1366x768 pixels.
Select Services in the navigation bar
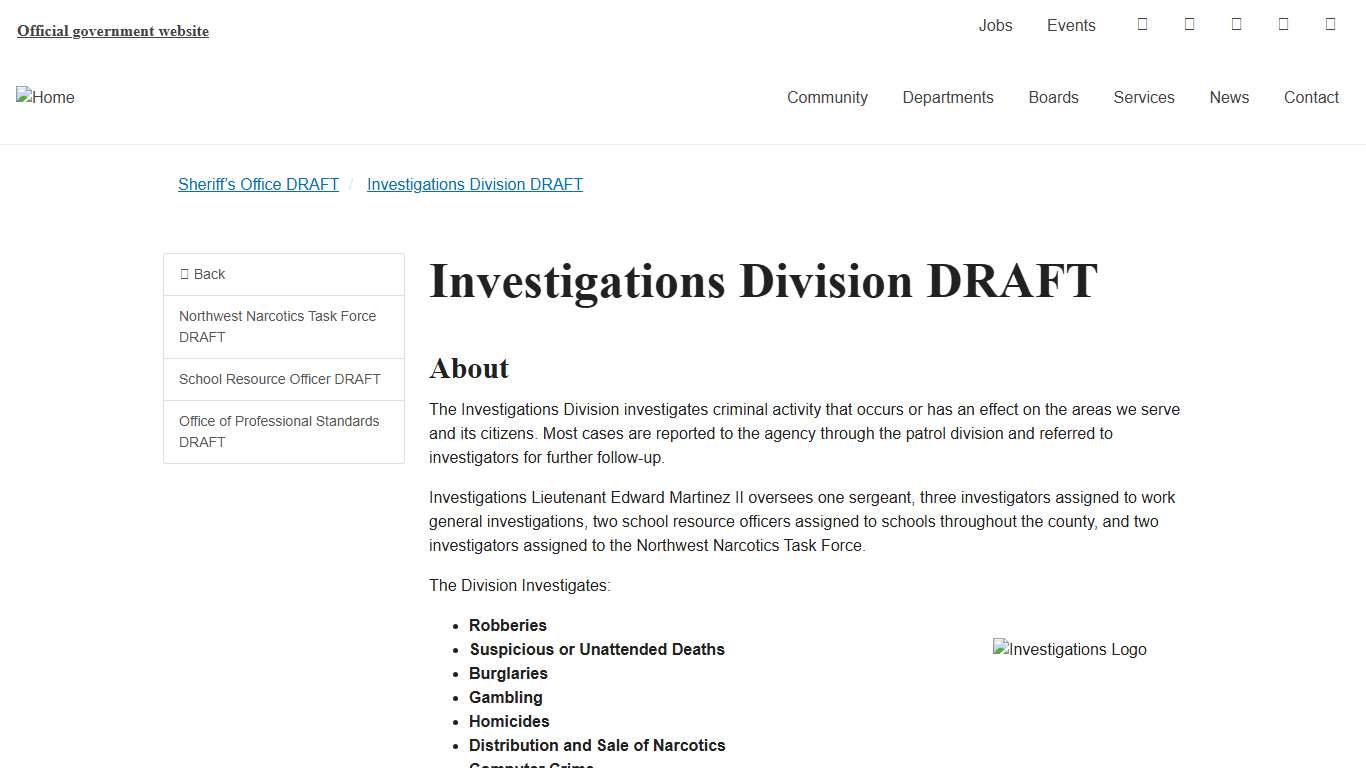[1143, 97]
